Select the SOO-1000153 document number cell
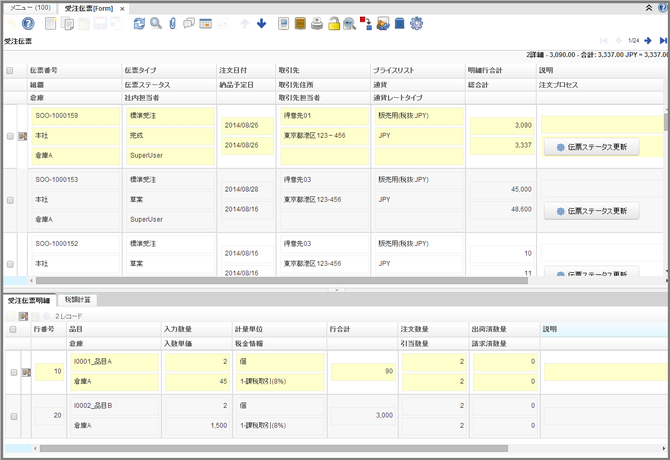The width and height of the screenshot is (670, 460). [x=76, y=180]
